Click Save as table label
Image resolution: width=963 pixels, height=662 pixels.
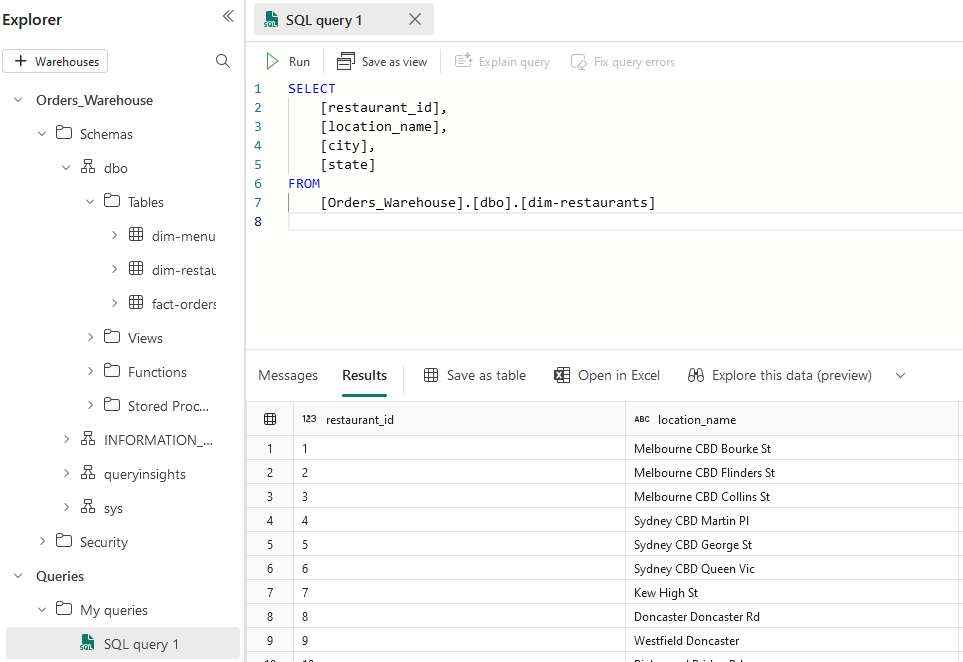(486, 375)
